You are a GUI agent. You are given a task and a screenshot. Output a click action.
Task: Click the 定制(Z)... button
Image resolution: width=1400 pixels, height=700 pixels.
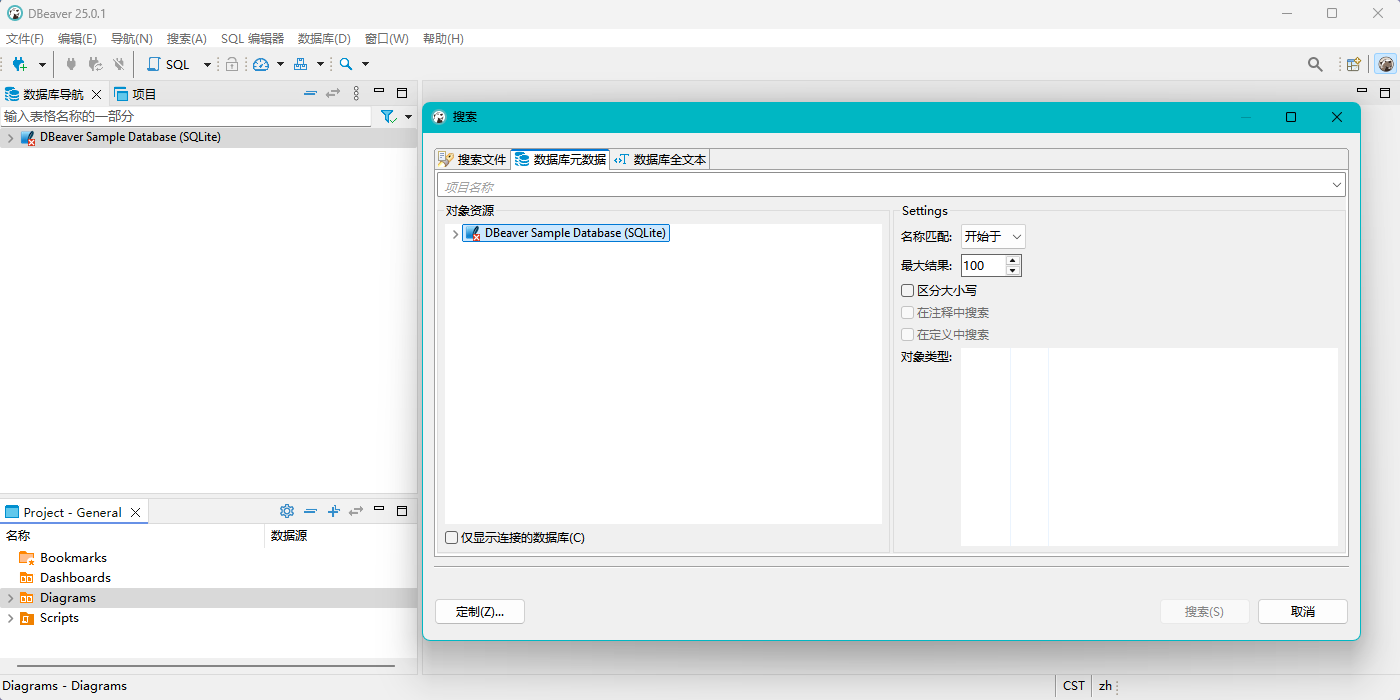point(480,612)
